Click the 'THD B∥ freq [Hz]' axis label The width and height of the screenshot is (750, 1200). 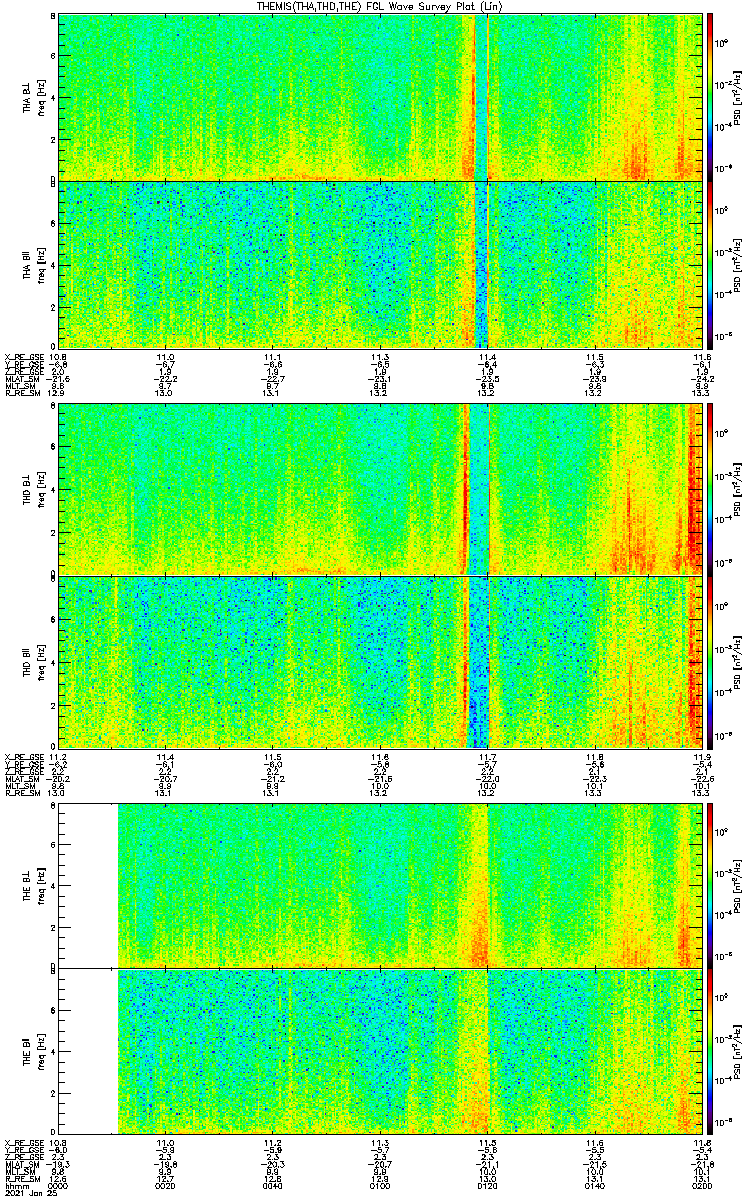click(x=33, y=661)
